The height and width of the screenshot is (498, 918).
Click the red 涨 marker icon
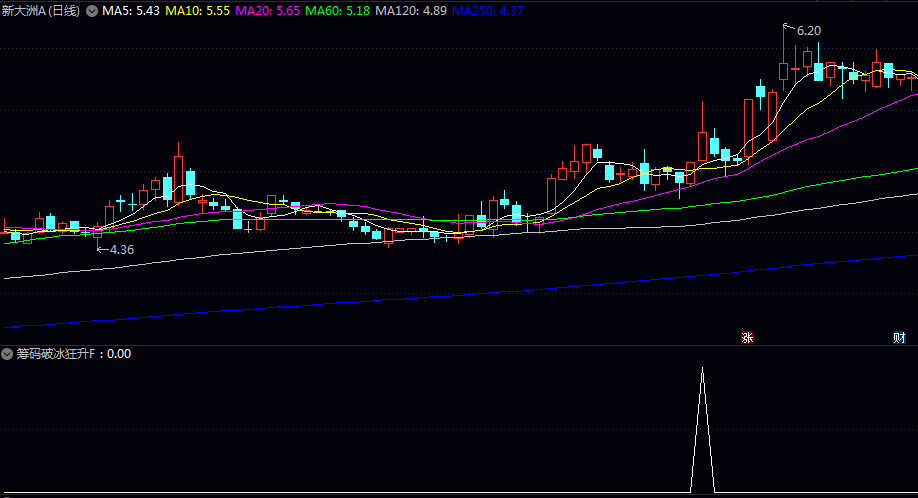(747, 338)
